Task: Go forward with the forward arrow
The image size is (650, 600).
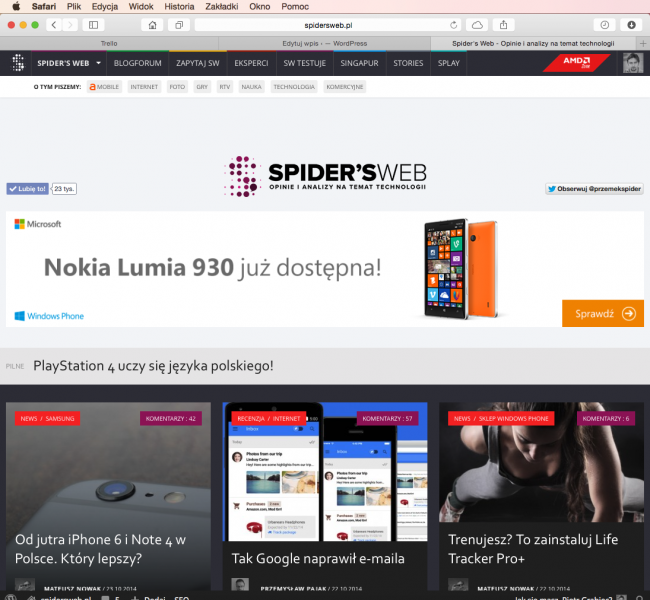Action: [x=70, y=25]
